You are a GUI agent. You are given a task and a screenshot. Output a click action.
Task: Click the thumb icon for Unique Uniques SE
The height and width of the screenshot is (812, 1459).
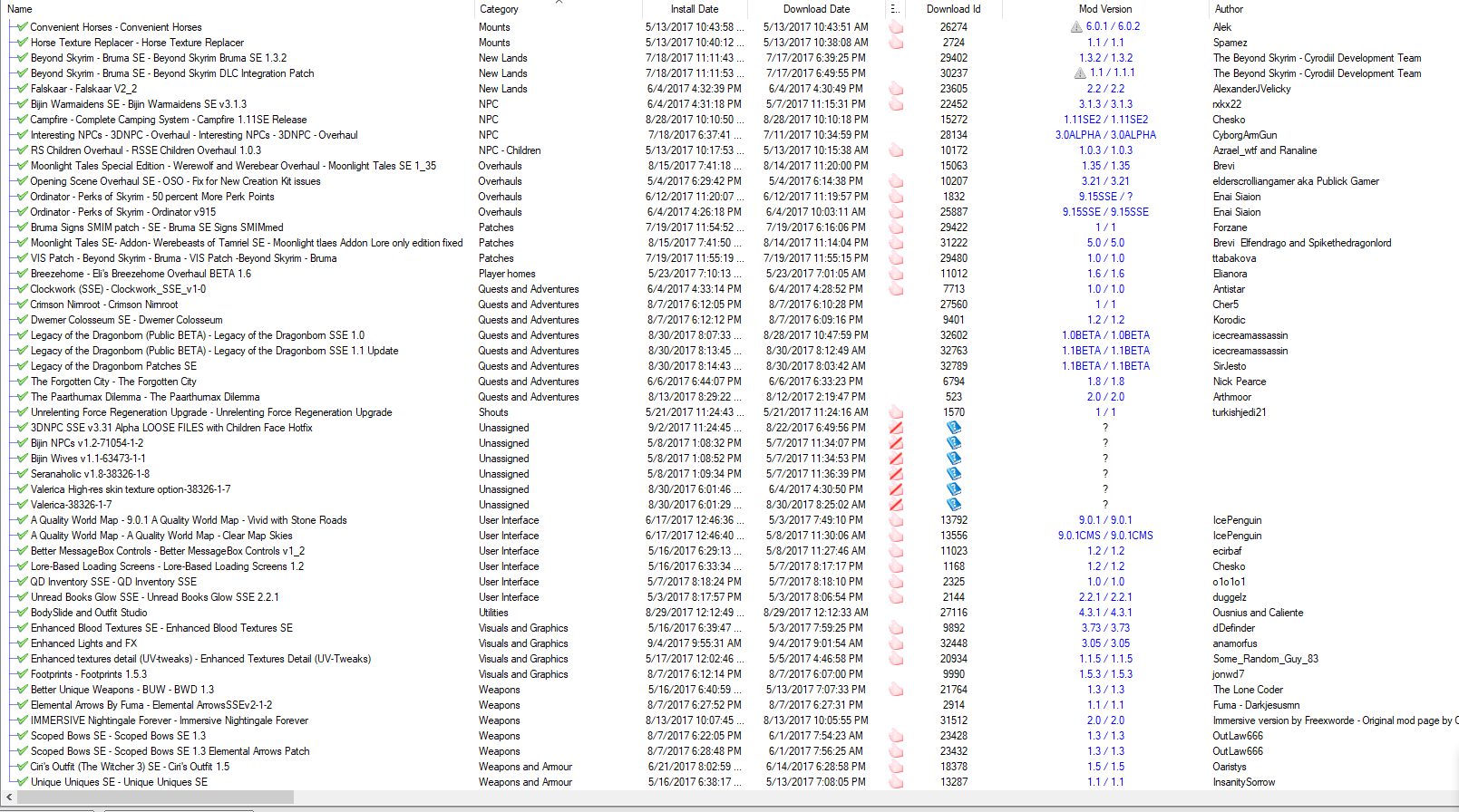(x=896, y=782)
